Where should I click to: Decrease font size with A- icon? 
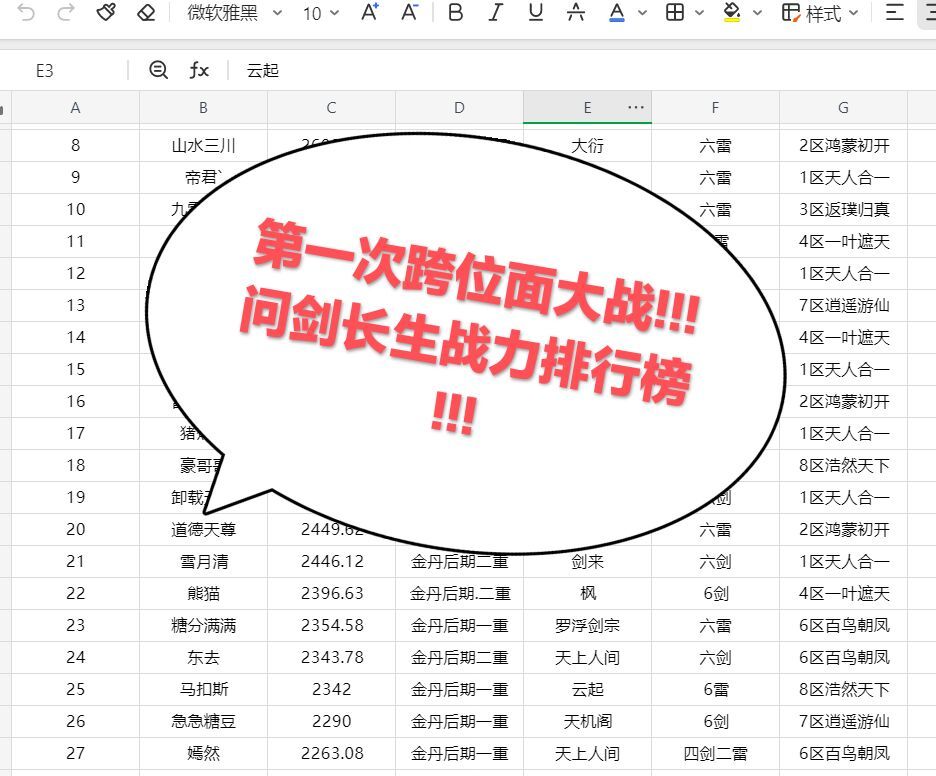410,12
